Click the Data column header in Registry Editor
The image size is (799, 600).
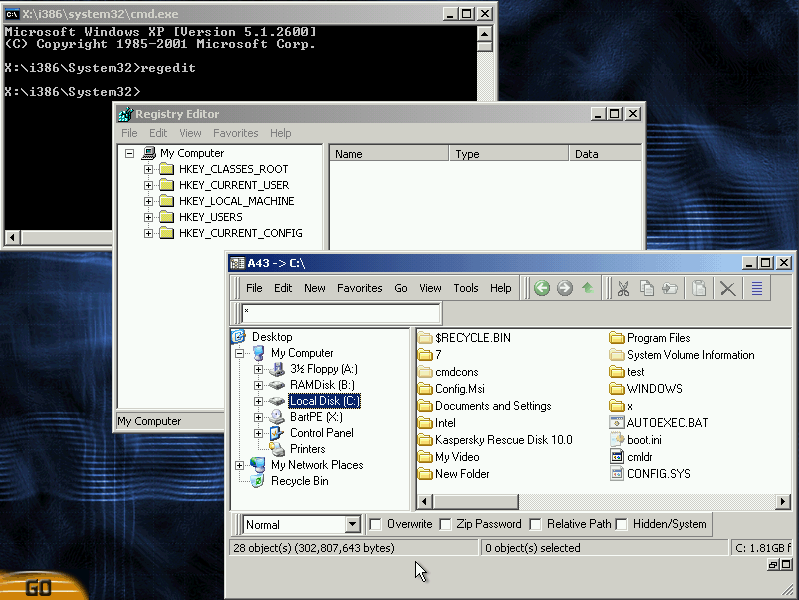tap(605, 154)
